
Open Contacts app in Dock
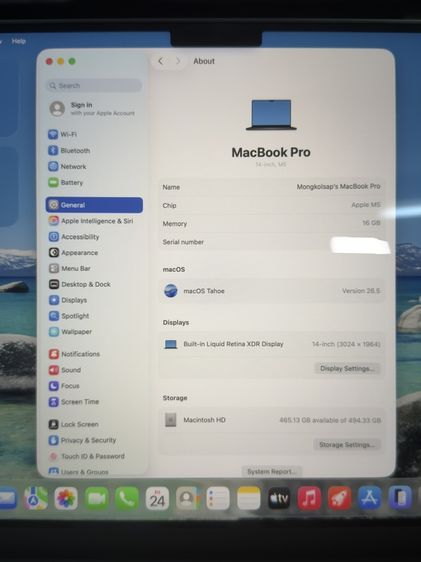click(x=188, y=498)
